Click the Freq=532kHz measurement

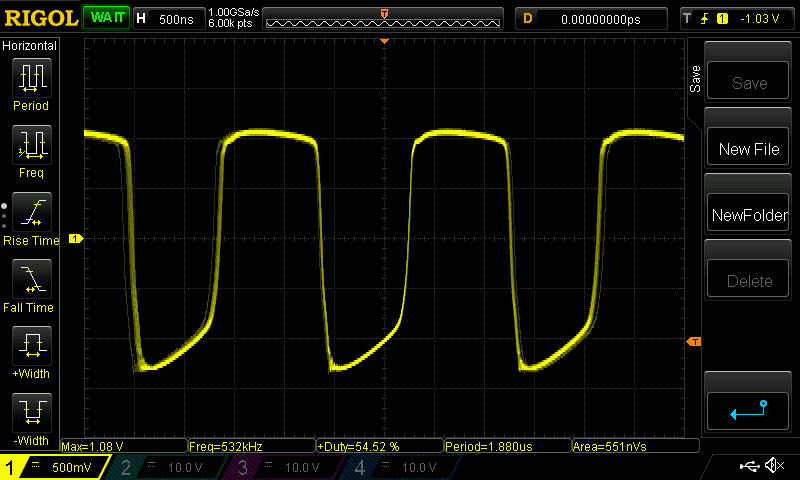[x=252, y=446]
